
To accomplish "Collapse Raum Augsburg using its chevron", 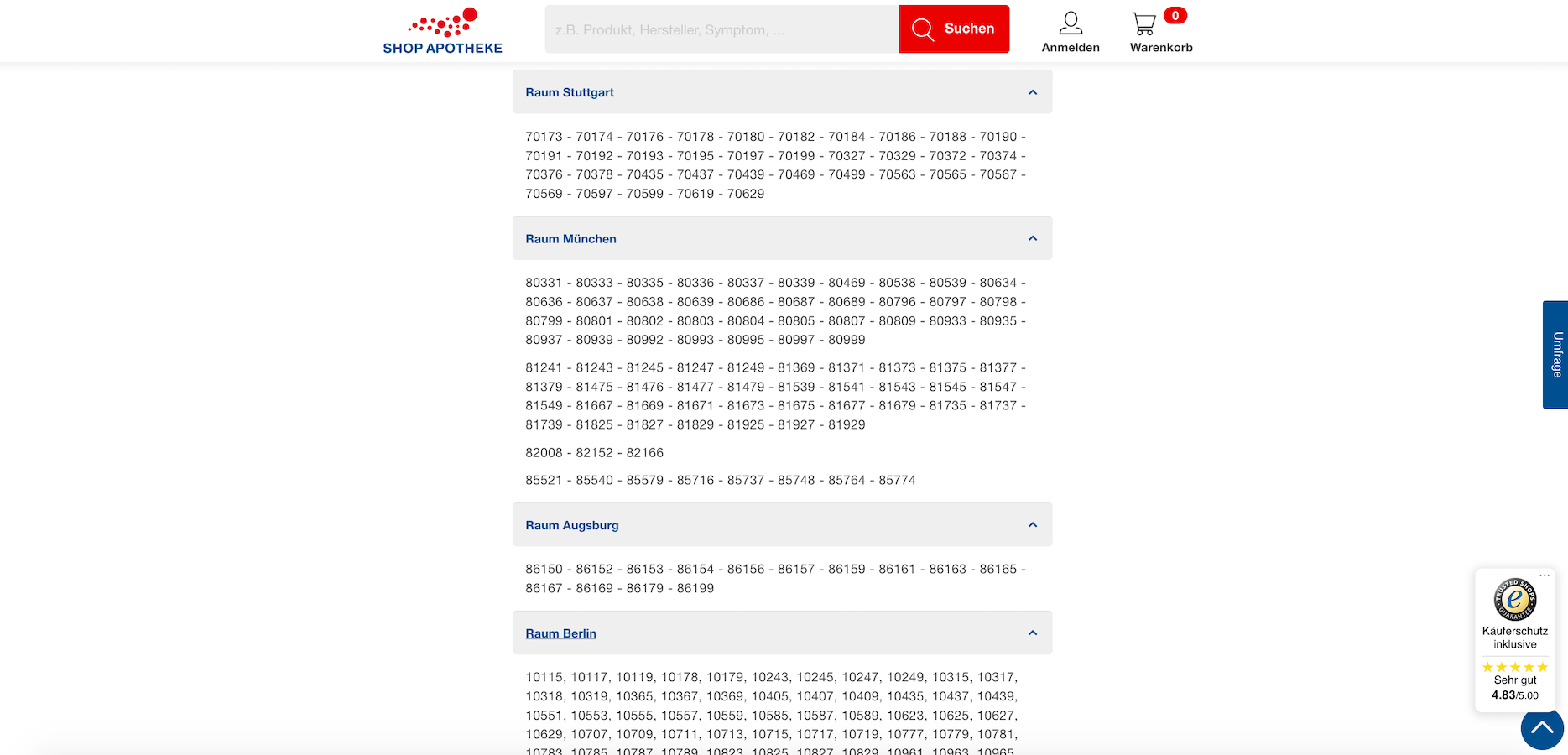I will (1033, 525).
